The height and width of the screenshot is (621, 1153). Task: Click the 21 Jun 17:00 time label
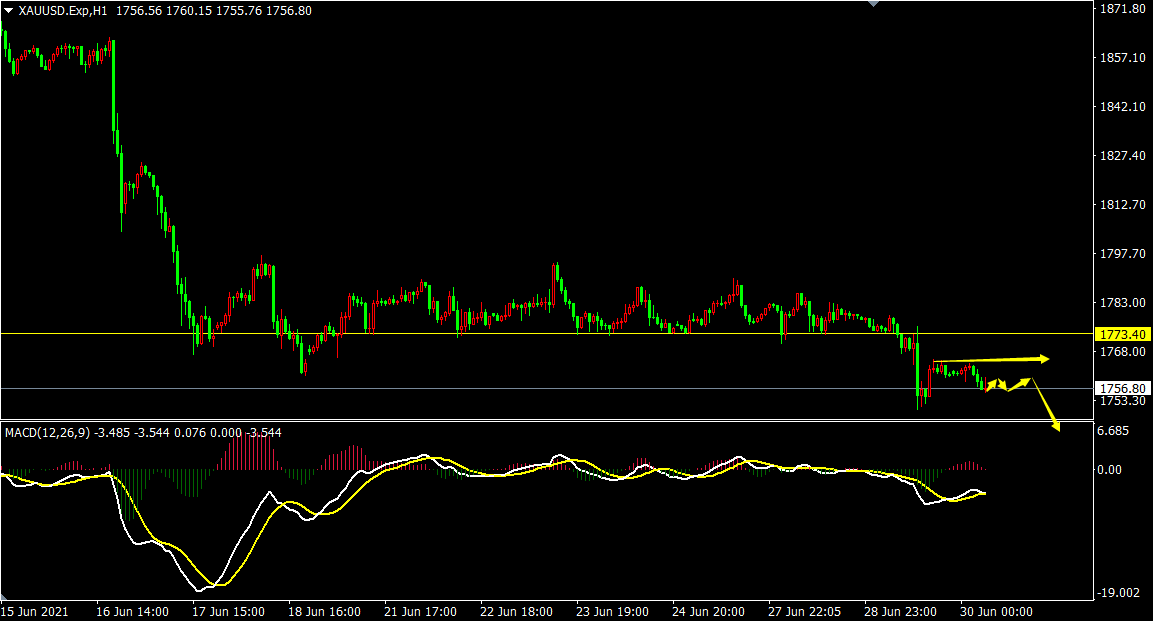pyautogui.click(x=420, y=611)
